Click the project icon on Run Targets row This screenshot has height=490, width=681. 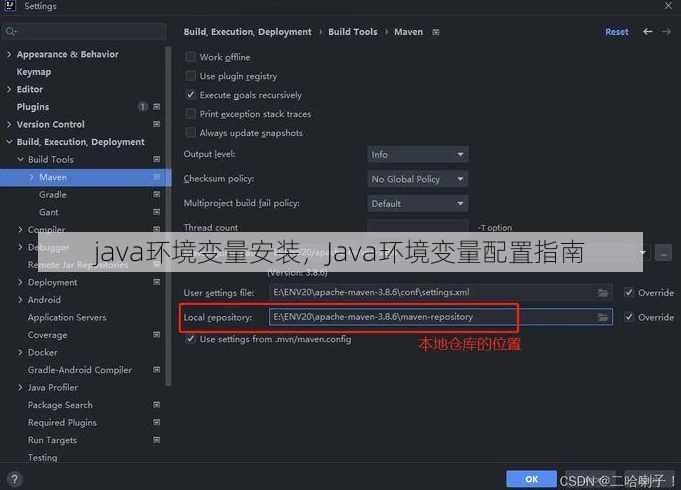point(157,440)
